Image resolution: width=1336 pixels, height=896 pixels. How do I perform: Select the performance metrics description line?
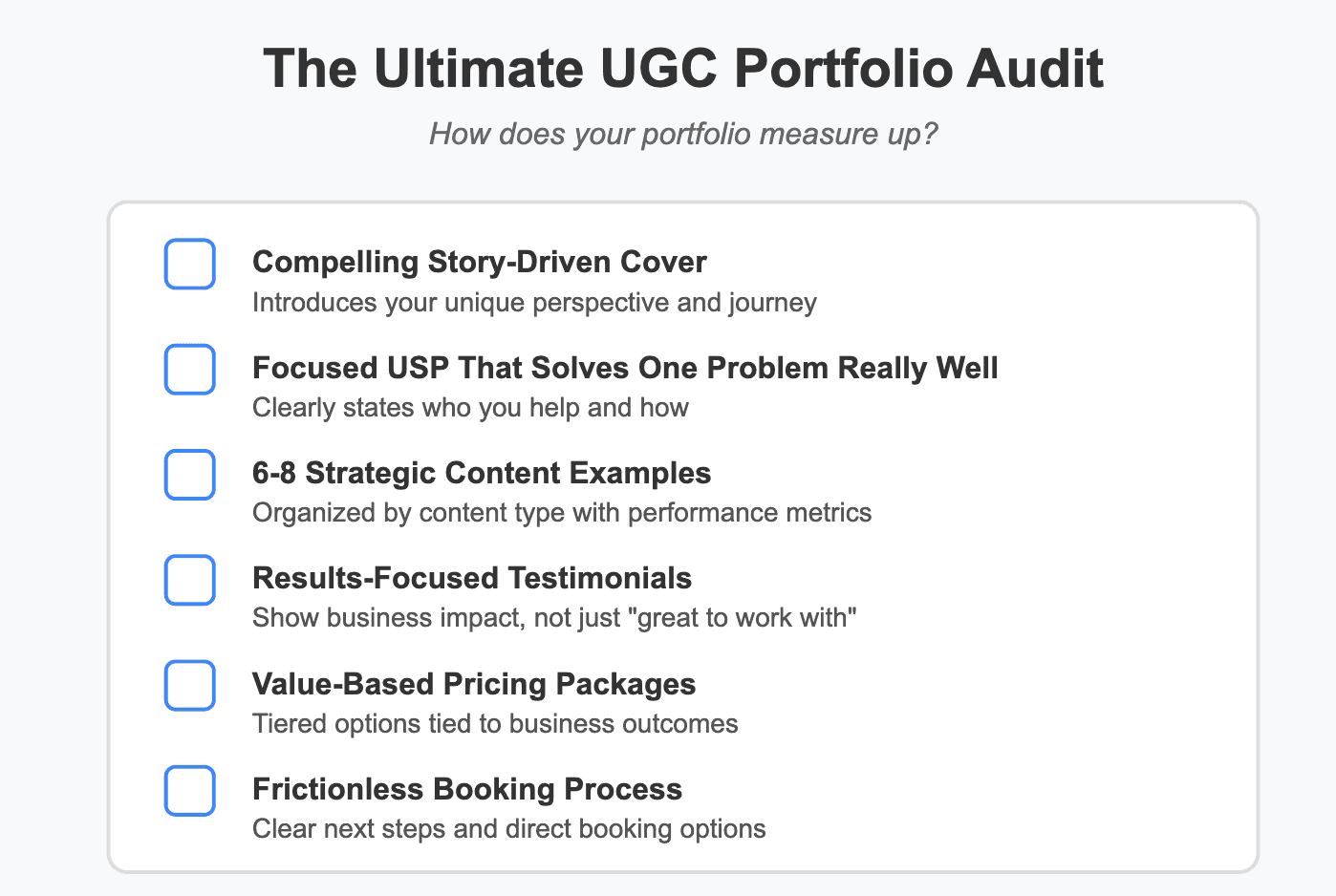[x=561, y=513]
